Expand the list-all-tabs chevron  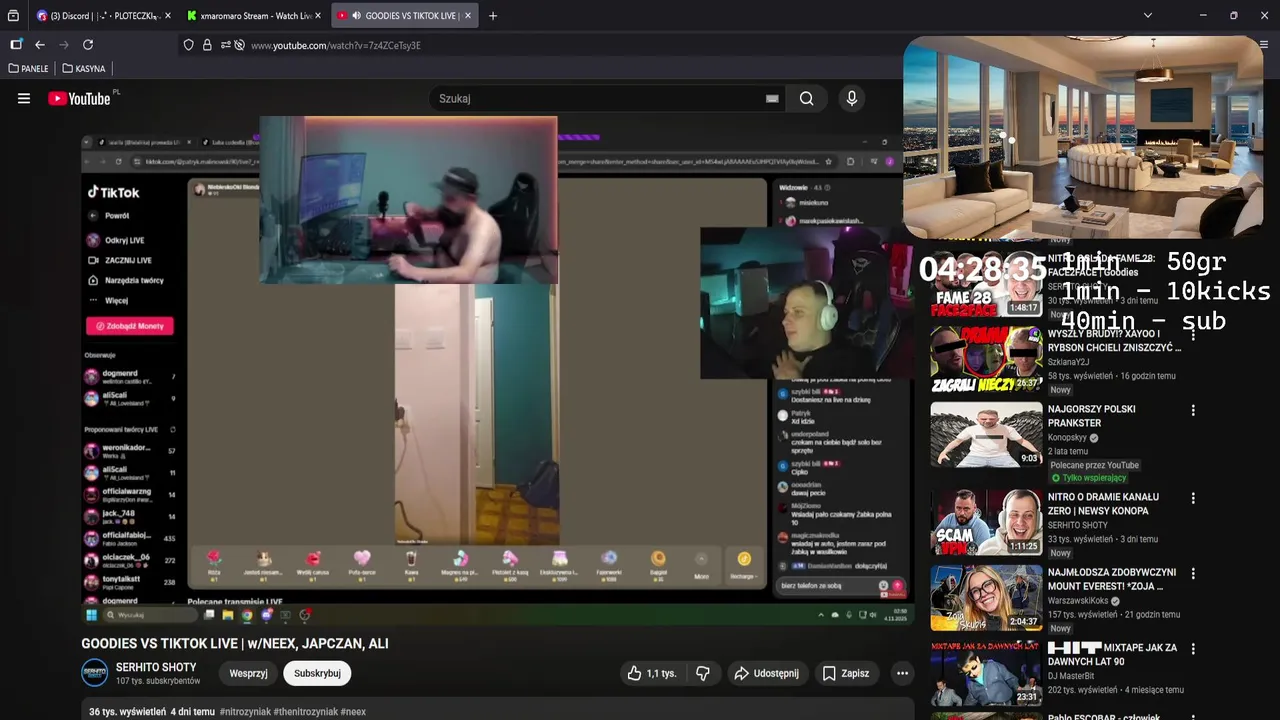[1147, 16]
